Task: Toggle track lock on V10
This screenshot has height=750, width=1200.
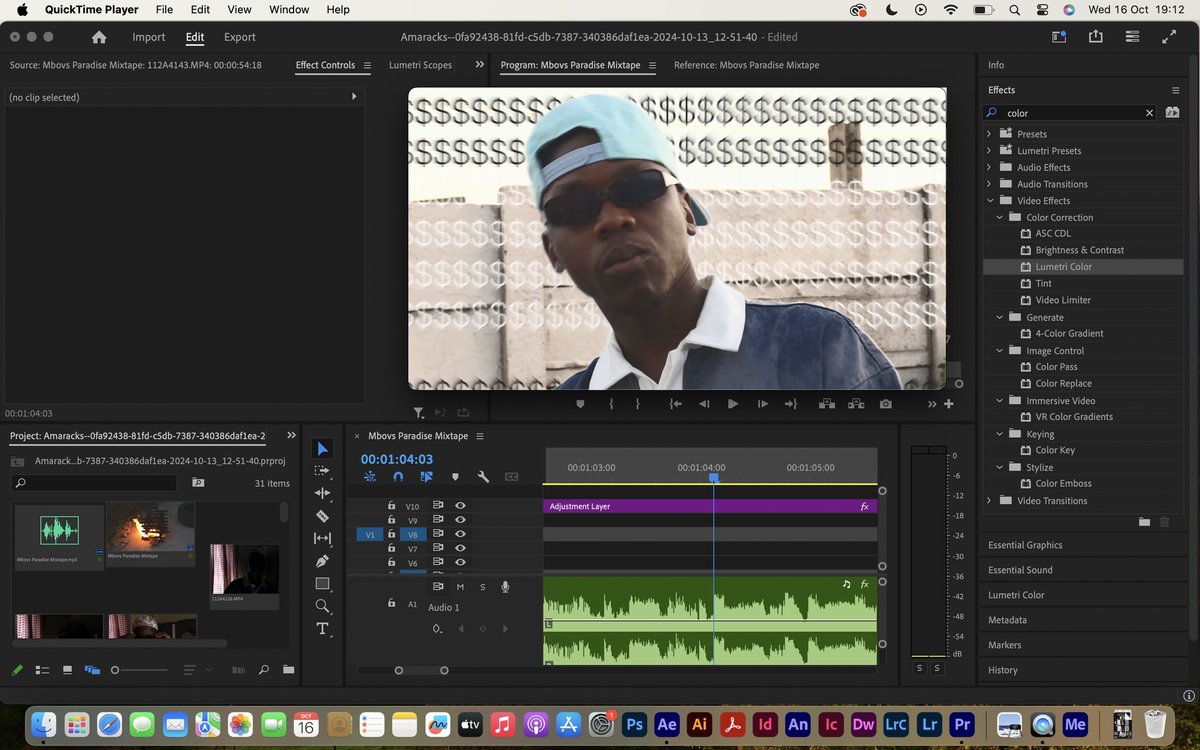Action: (x=392, y=506)
